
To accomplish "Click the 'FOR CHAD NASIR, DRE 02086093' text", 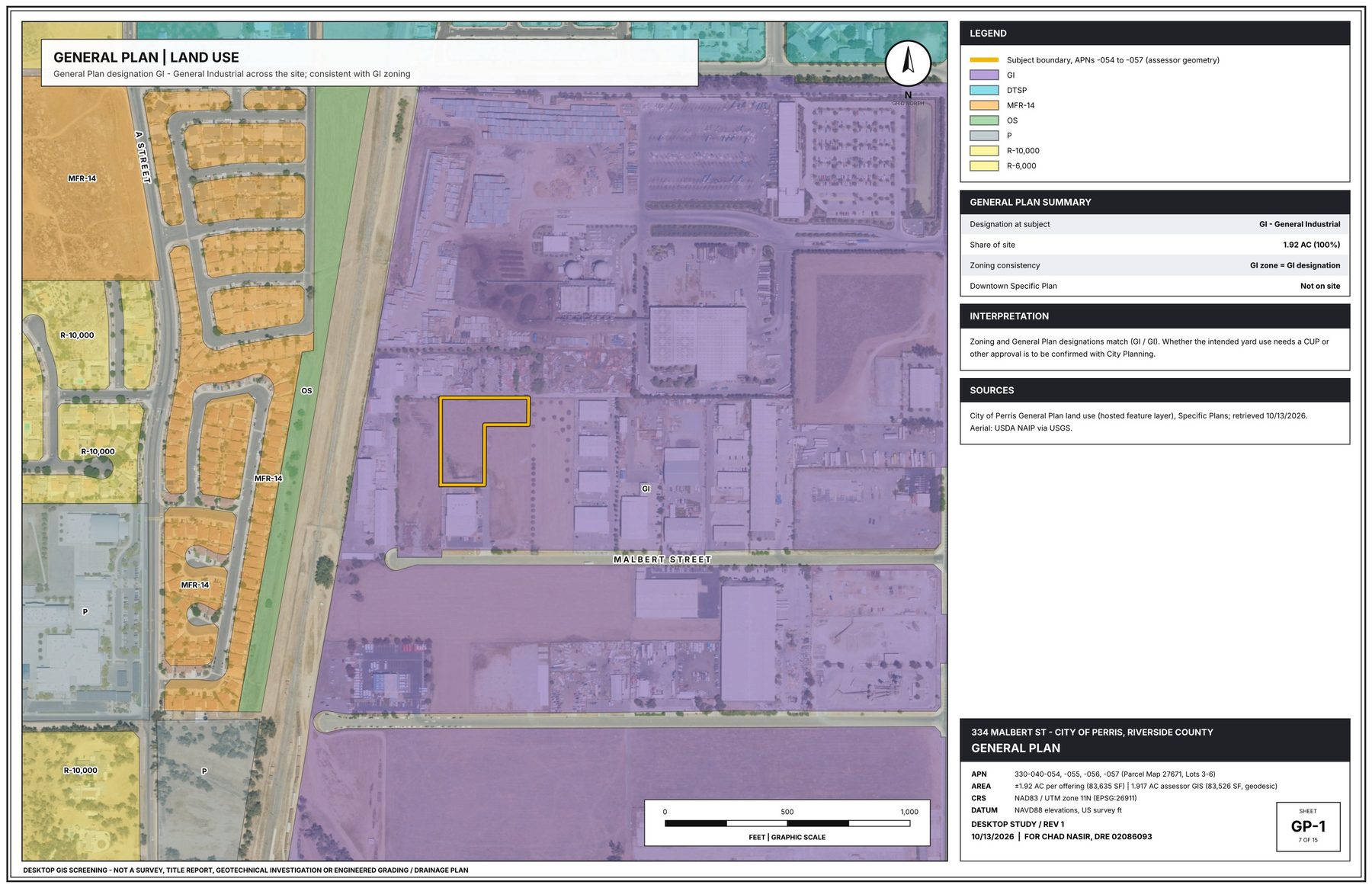I will click(x=1088, y=837).
